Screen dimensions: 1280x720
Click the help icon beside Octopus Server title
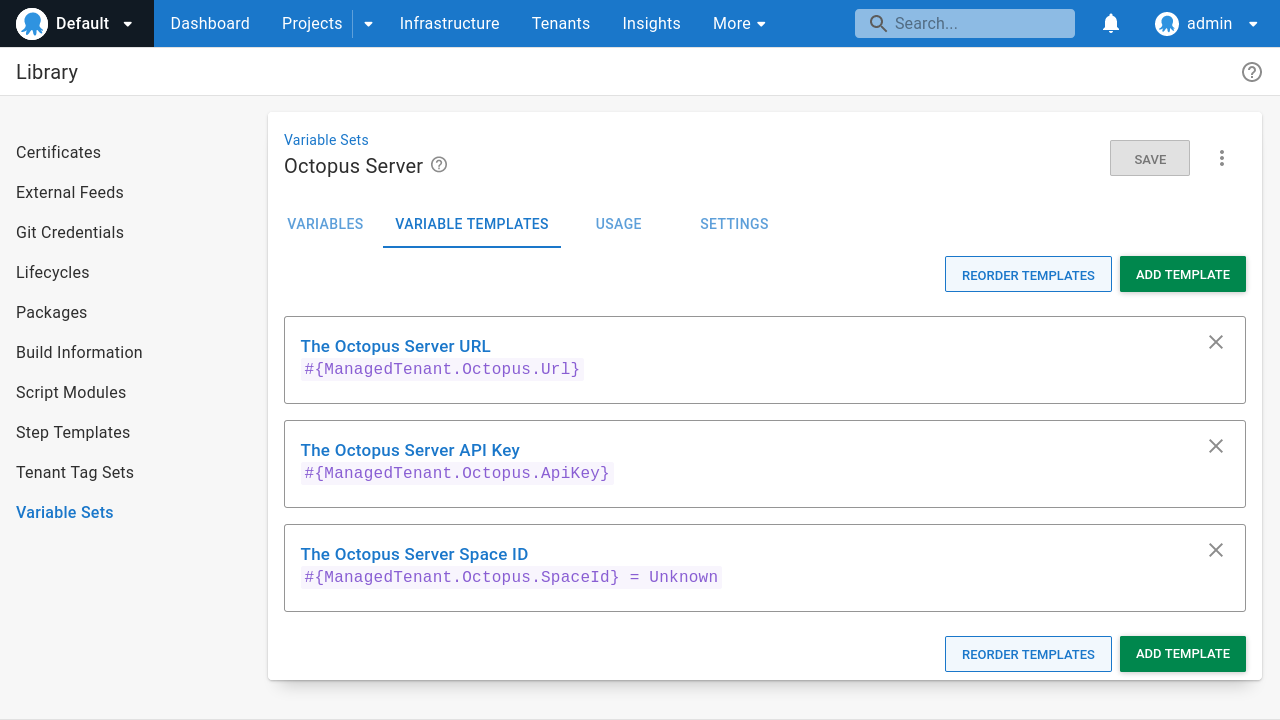click(439, 165)
